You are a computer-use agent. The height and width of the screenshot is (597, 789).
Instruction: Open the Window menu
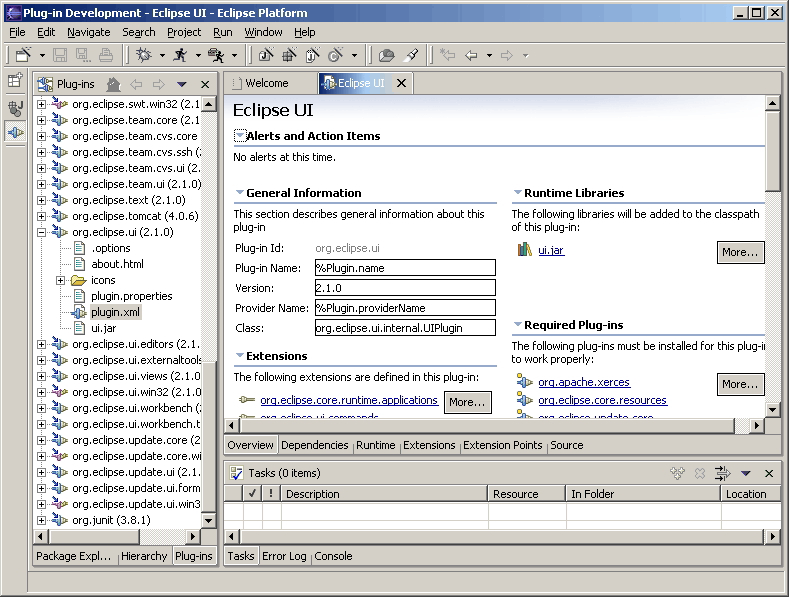(x=263, y=32)
